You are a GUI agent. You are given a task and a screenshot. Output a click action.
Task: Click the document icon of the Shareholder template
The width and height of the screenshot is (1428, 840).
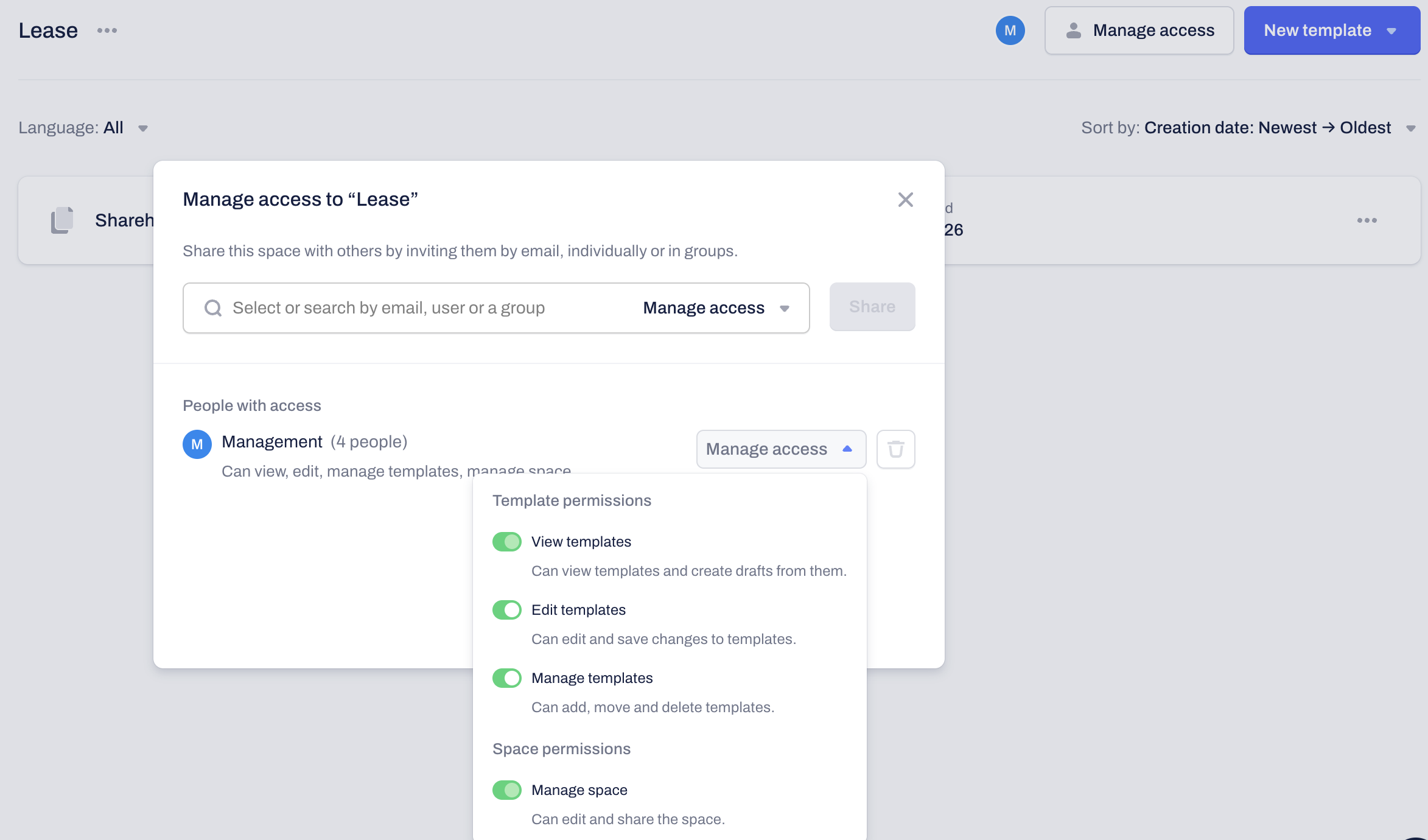62,220
